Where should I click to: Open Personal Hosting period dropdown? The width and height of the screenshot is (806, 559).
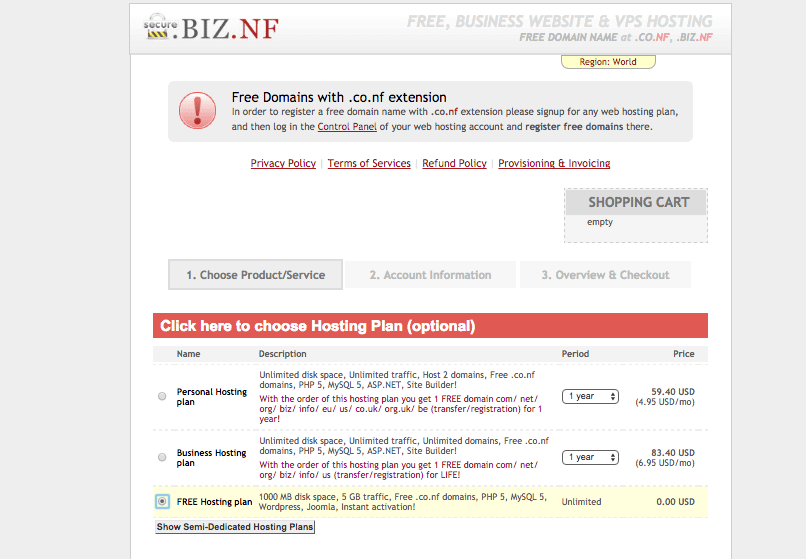pyautogui.click(x=590, y=396)
